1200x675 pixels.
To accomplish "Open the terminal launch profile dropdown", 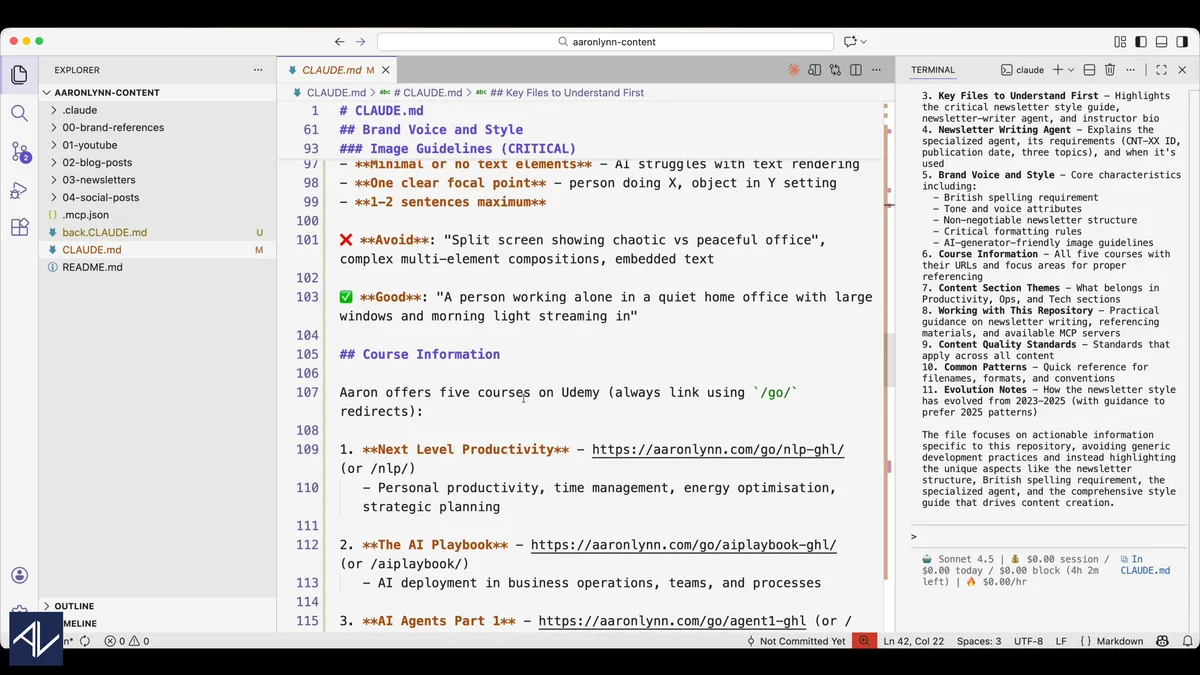I will 1071,70.
